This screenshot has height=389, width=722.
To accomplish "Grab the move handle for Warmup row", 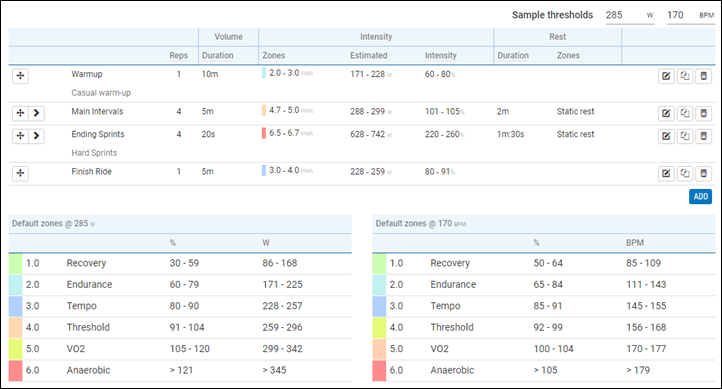I will (x=20, y=76).
